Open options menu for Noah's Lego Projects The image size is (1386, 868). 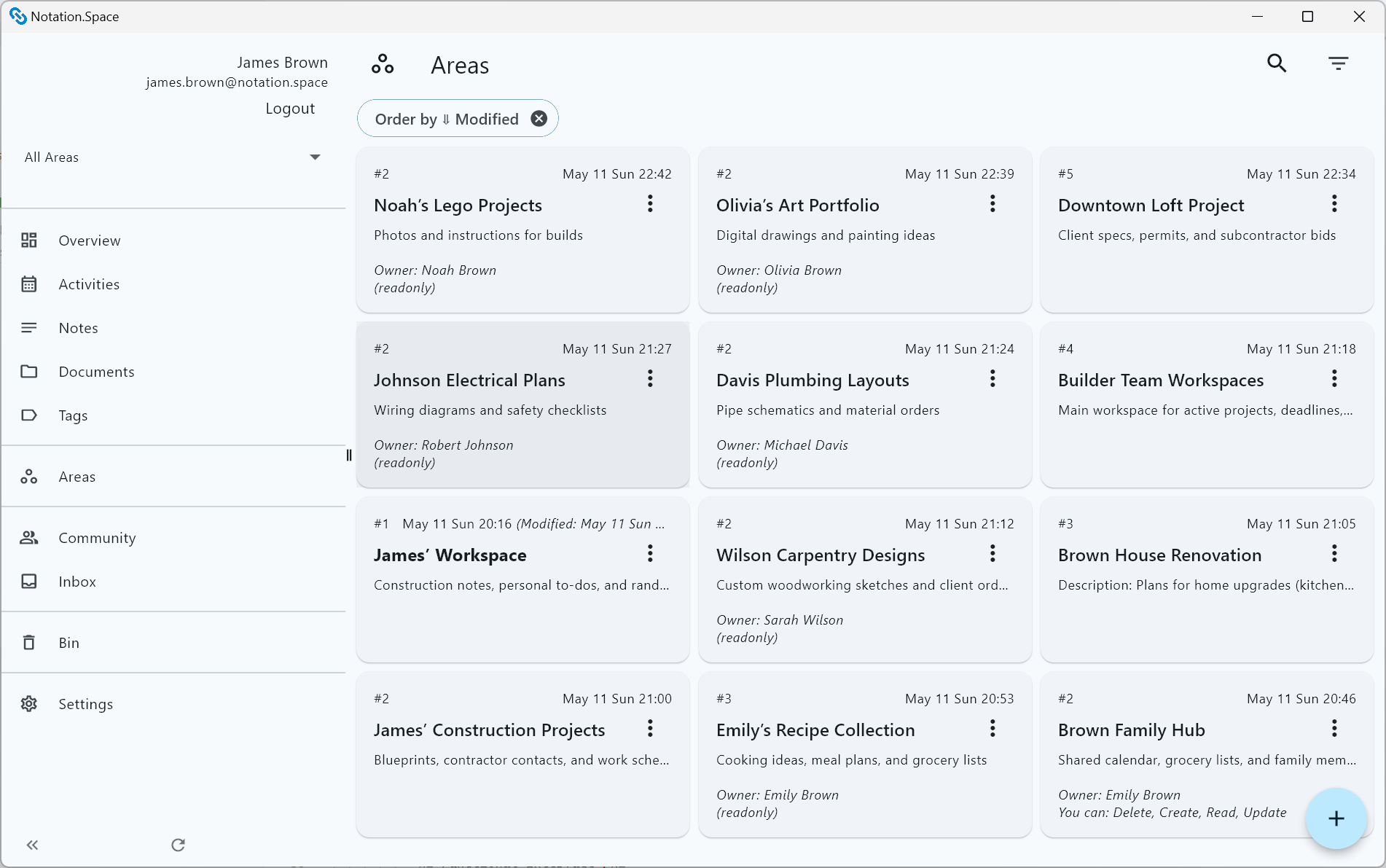(650, 204)
